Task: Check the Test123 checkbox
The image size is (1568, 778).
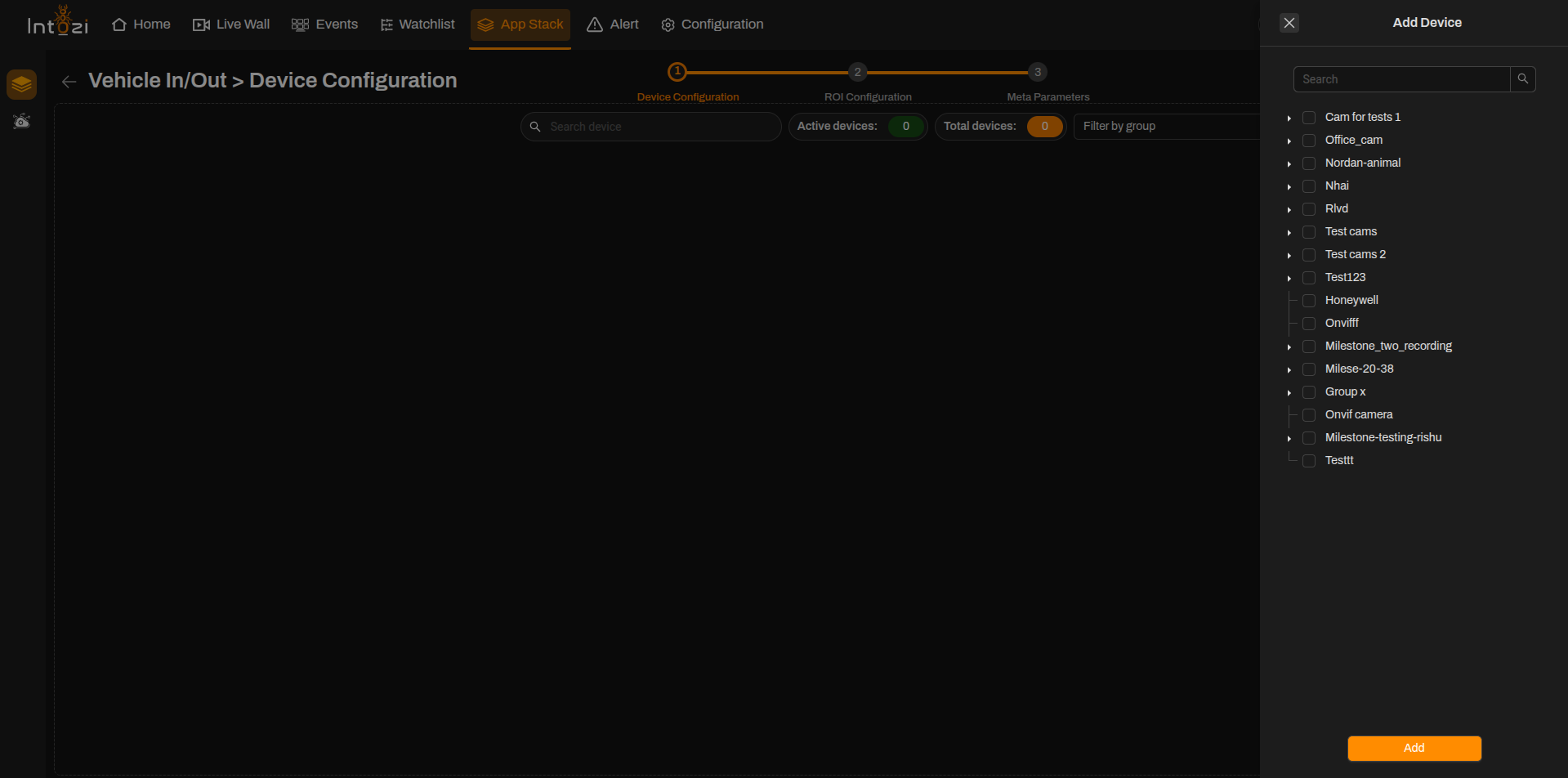Action: (1309, 278)
